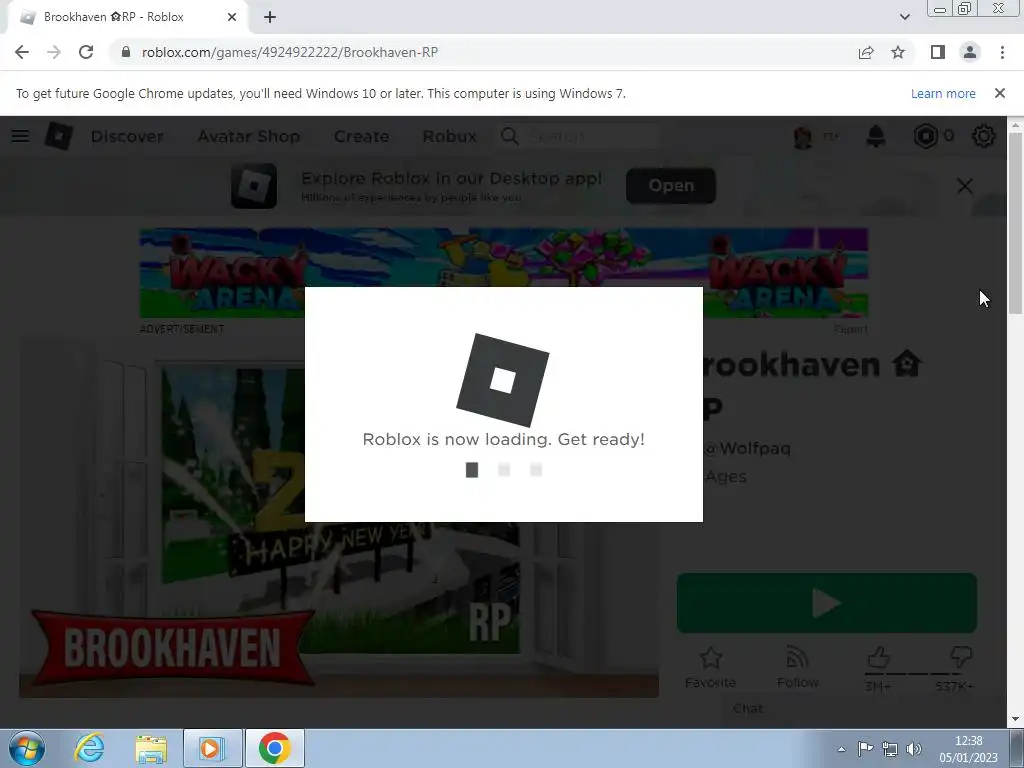Like the game with thumbs up

(878, 657)
